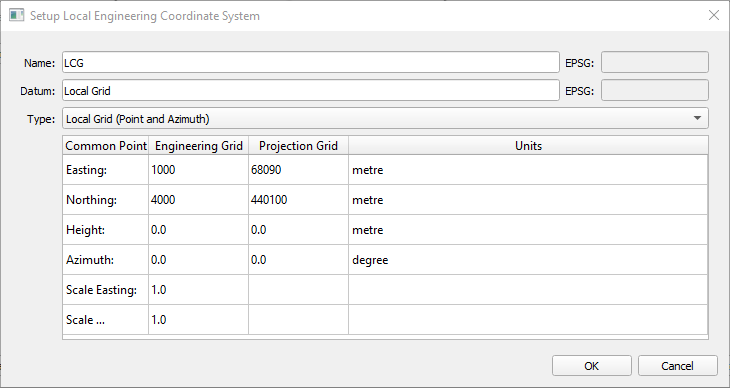Close the Setup Local Engineering Coordinate System dialog
The width and height of the screenshot is (730, 388).
[x=714, y=15]
